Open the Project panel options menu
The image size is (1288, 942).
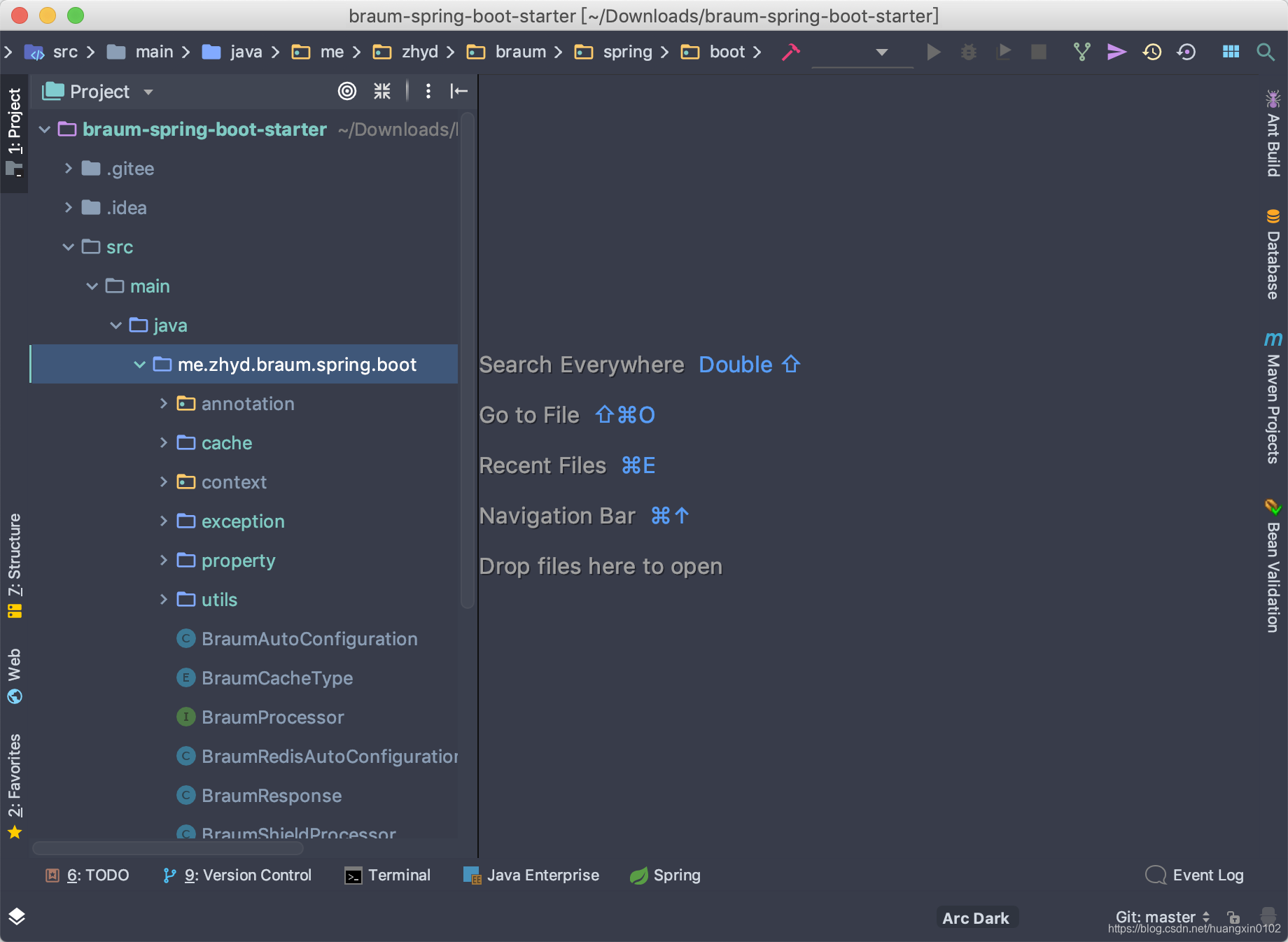click(x=428, y=91)
